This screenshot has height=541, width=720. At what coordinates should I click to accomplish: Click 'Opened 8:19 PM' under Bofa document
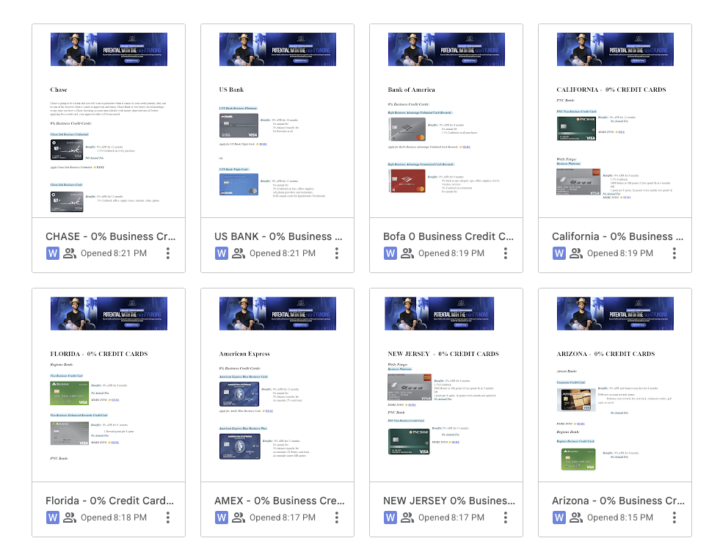[451, 253]
